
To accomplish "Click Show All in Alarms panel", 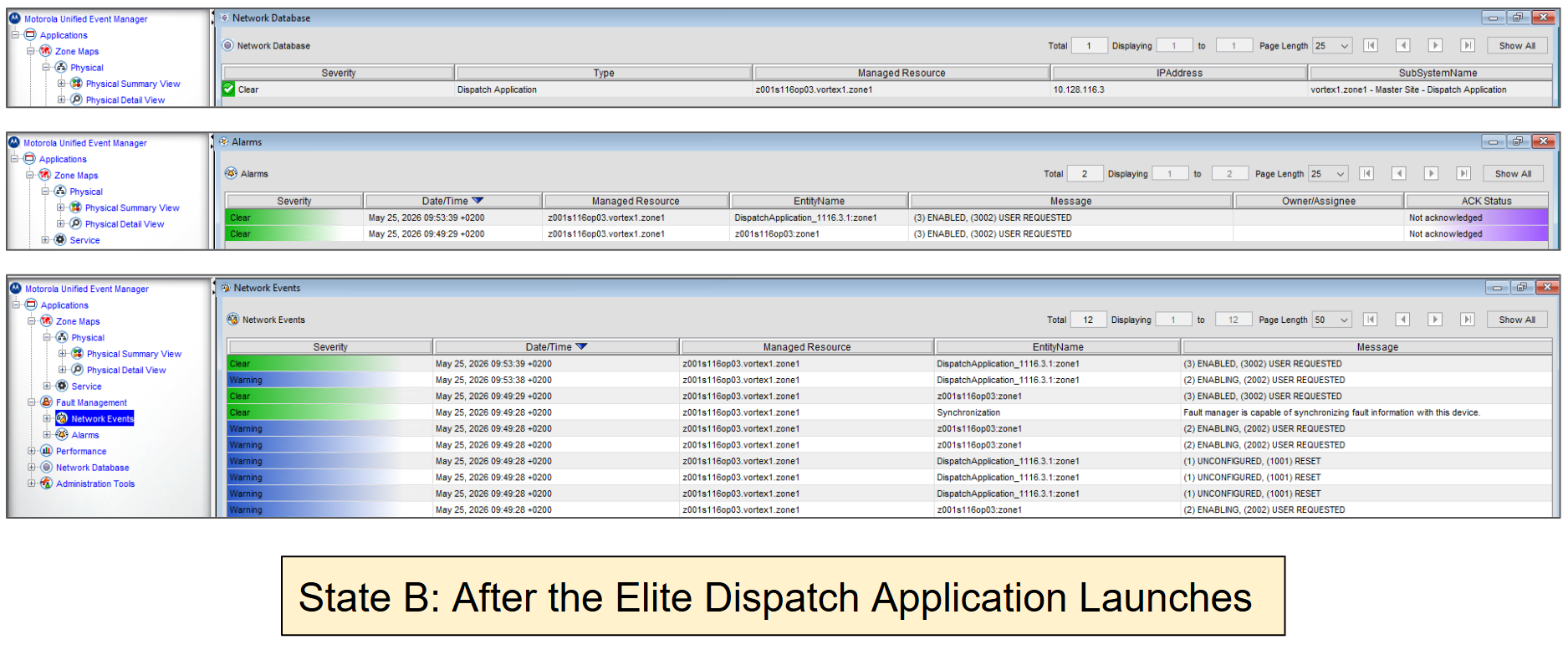I will [1513, 174].
